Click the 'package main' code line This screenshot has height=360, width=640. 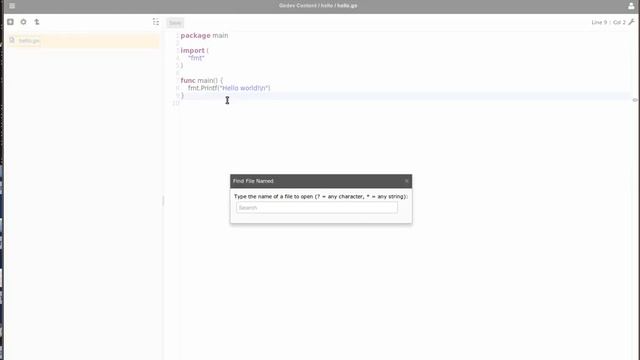pyautogui.click(x=204, y=36)
